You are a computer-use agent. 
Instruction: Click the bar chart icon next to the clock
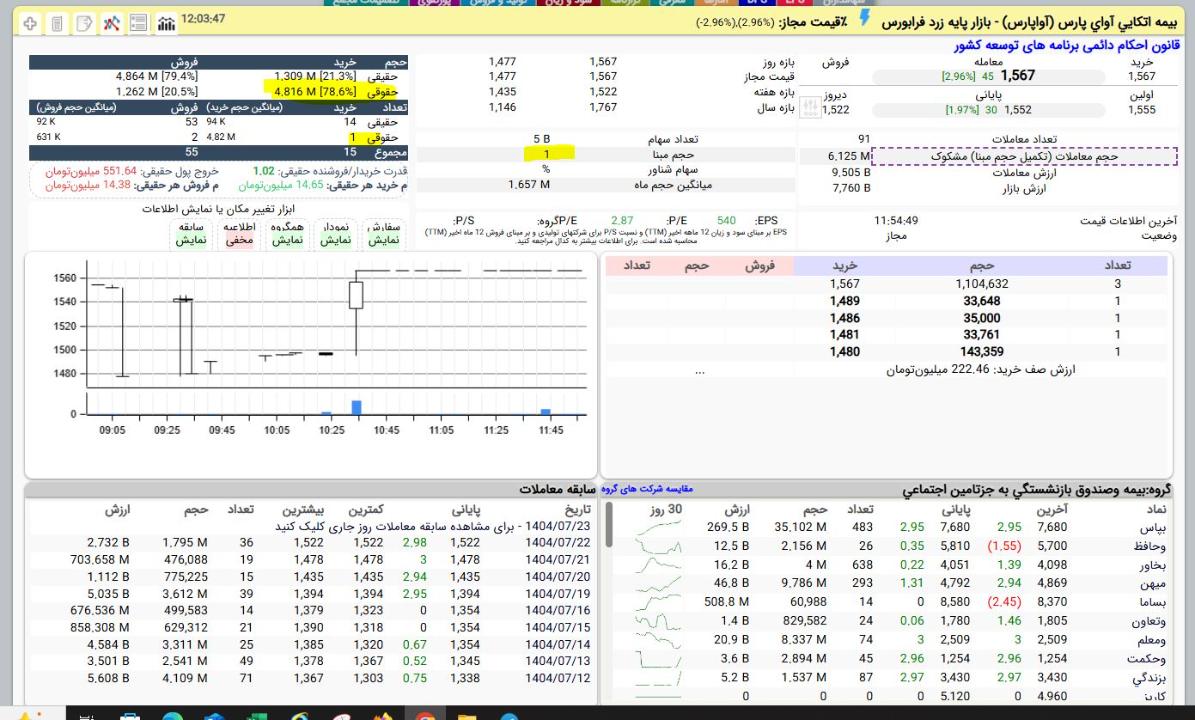(167, 23)
